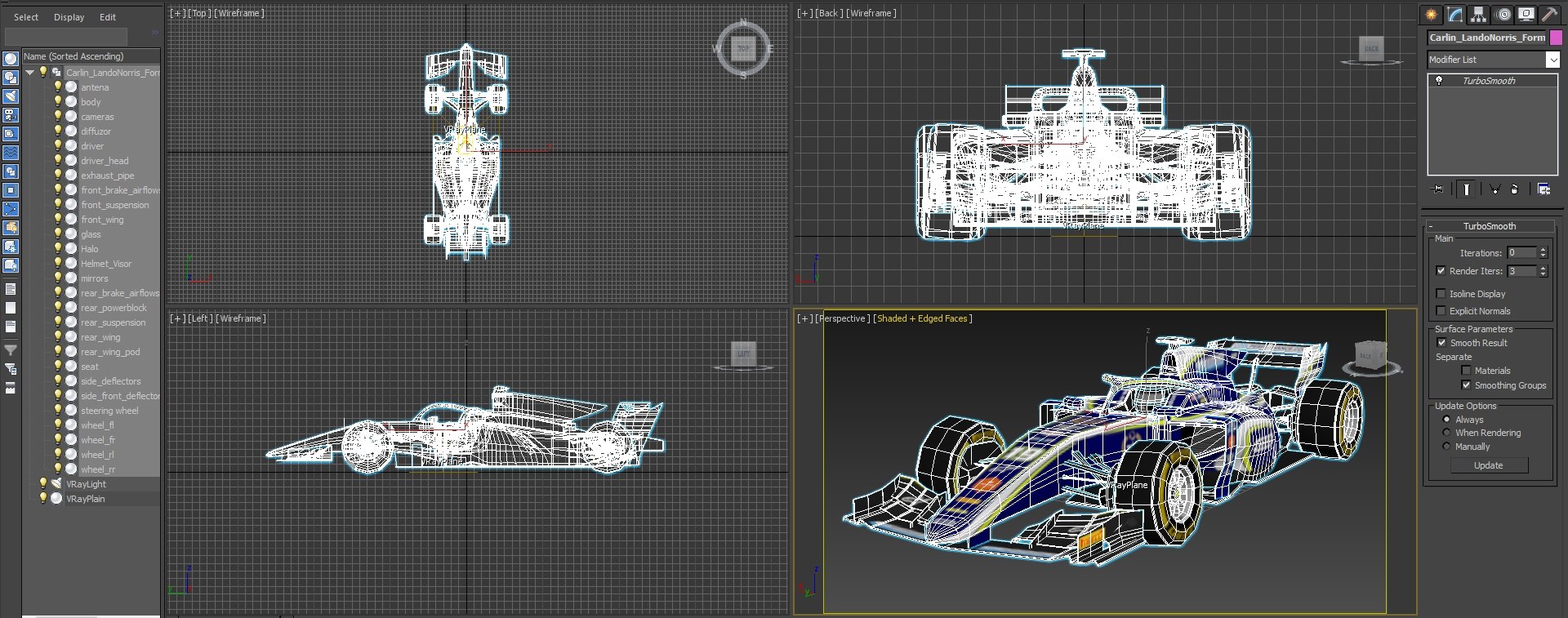Toggle Show End Result icon under modifier stack
The height and width of the screenshot is (618, 1568).
pyautogui.click(x=1467, y=189)
